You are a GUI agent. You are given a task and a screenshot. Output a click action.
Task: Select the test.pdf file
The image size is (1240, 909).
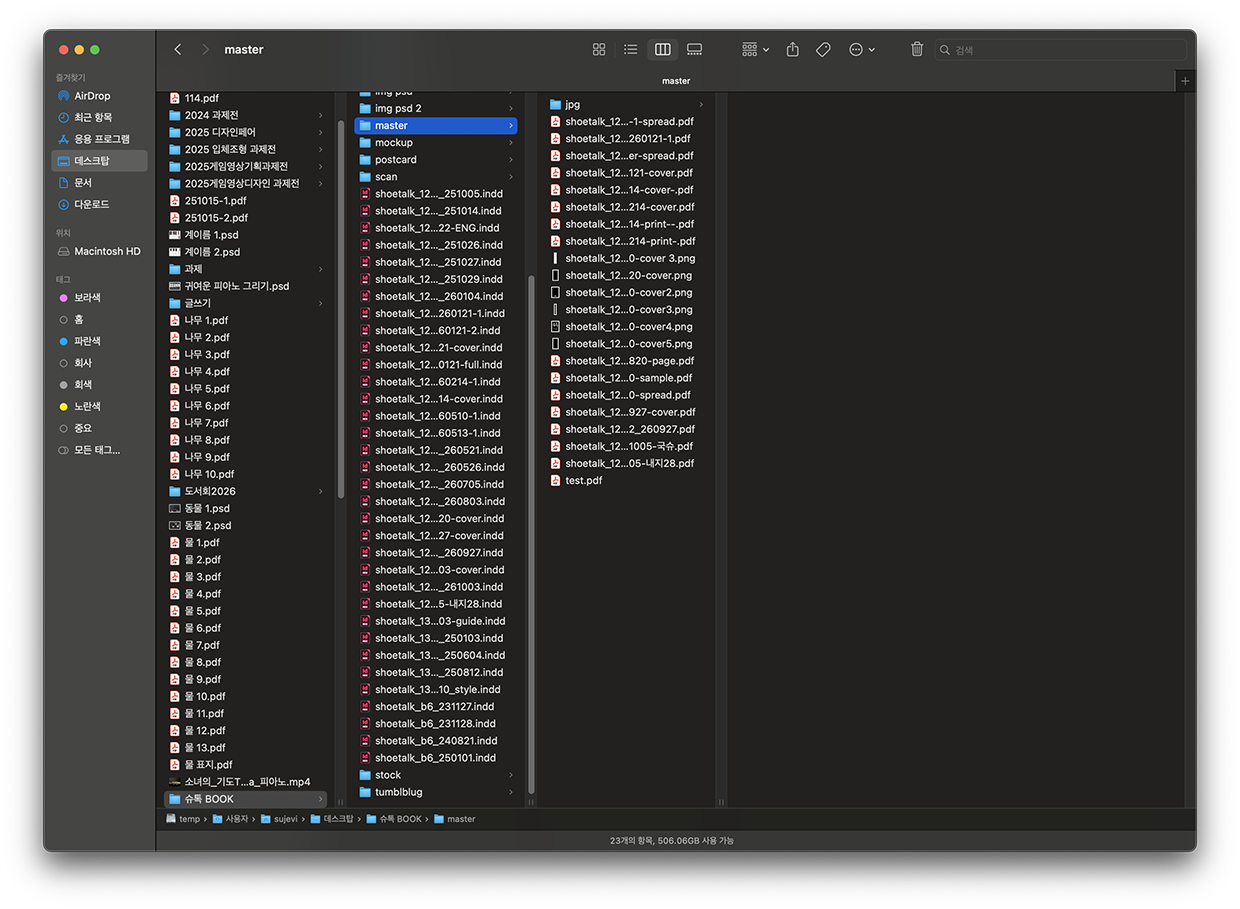coord(627,480)
